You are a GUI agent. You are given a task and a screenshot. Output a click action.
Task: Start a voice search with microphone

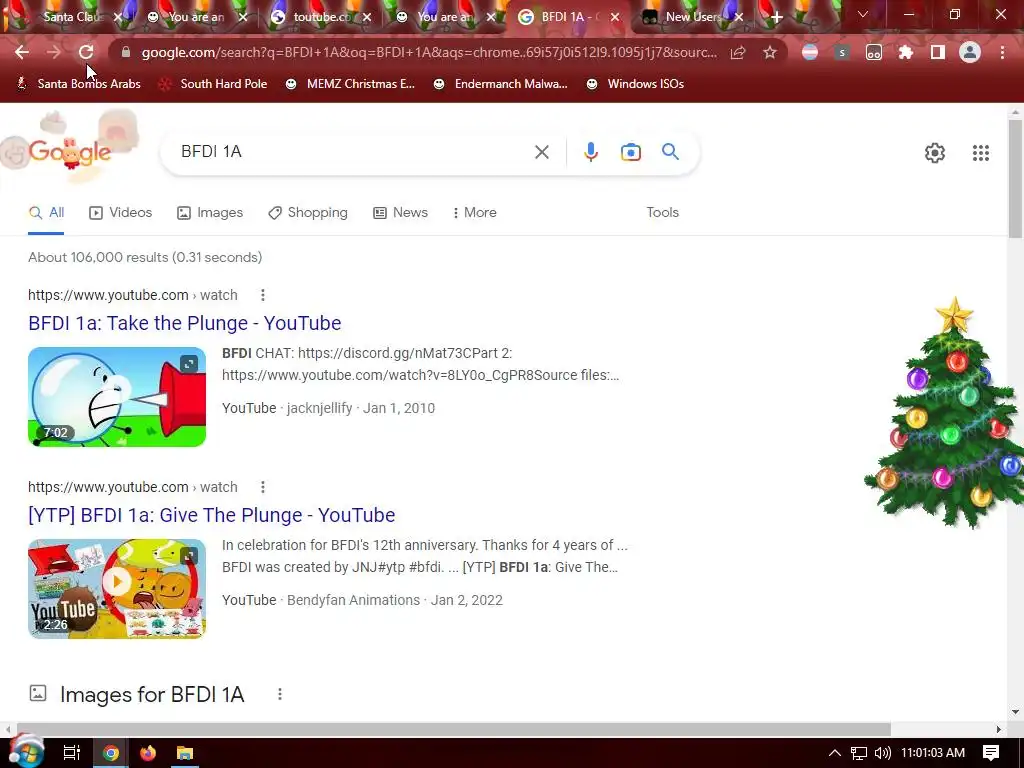point(590,152)
